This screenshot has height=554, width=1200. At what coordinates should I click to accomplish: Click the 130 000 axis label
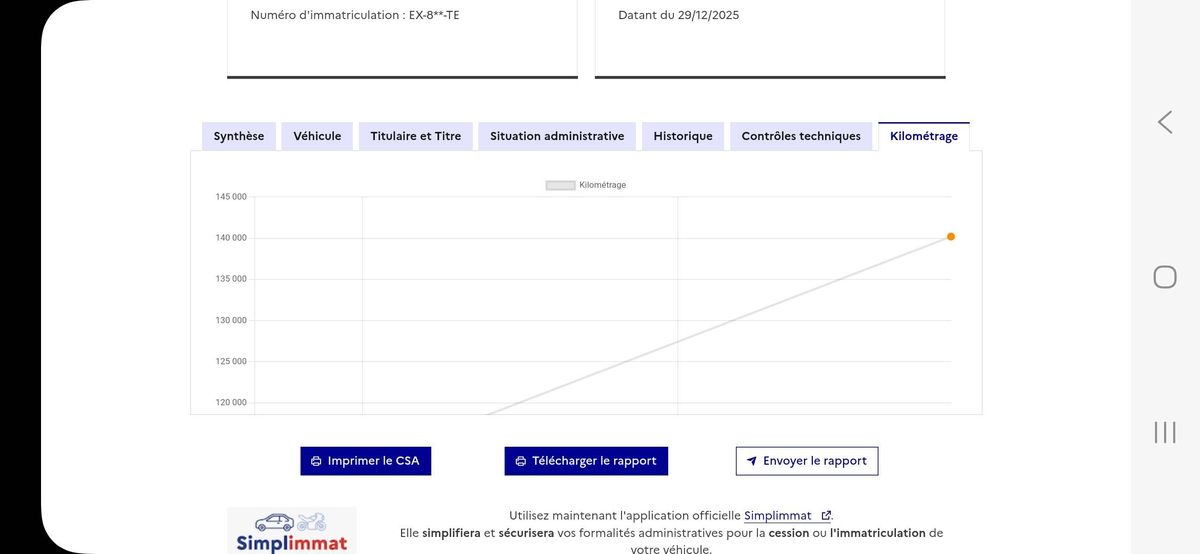(231, 320)
